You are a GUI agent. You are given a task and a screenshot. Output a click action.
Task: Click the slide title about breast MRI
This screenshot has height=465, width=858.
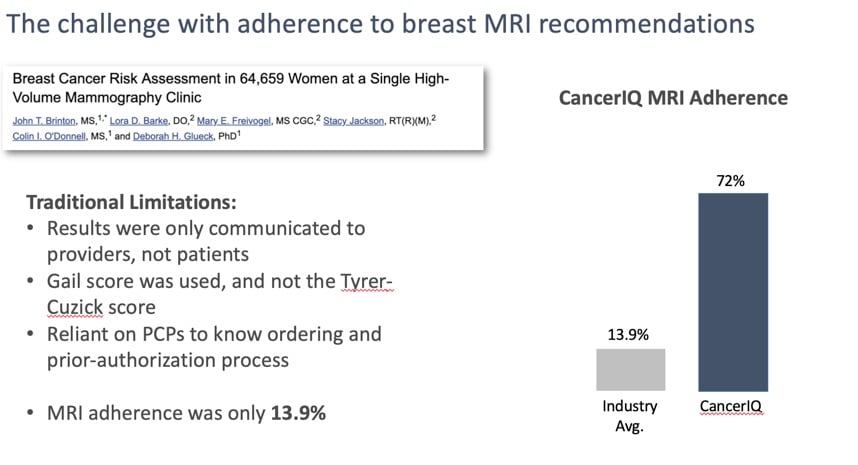(380, 24)
